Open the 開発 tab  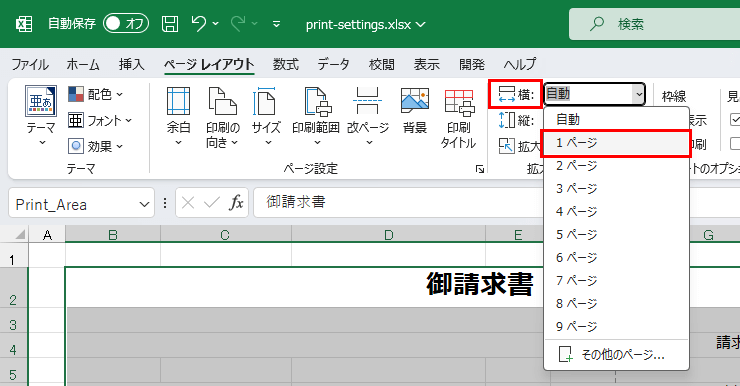click(x=472, y=64)
